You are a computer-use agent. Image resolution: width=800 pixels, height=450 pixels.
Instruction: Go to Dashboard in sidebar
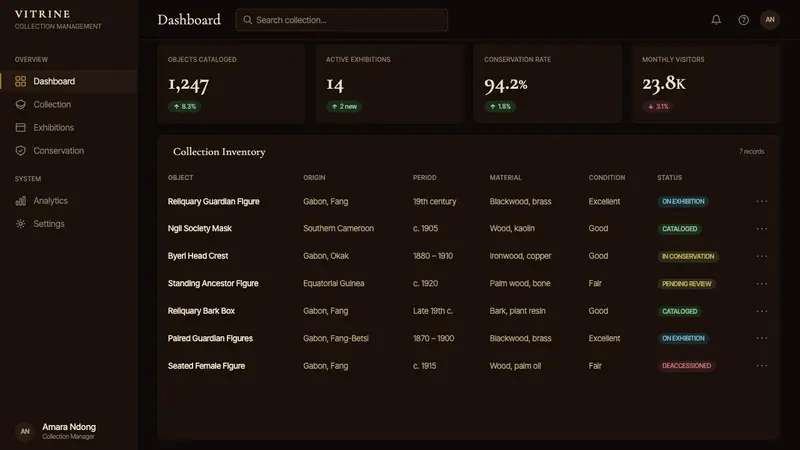pyautogui.click(x=69, y=81)
